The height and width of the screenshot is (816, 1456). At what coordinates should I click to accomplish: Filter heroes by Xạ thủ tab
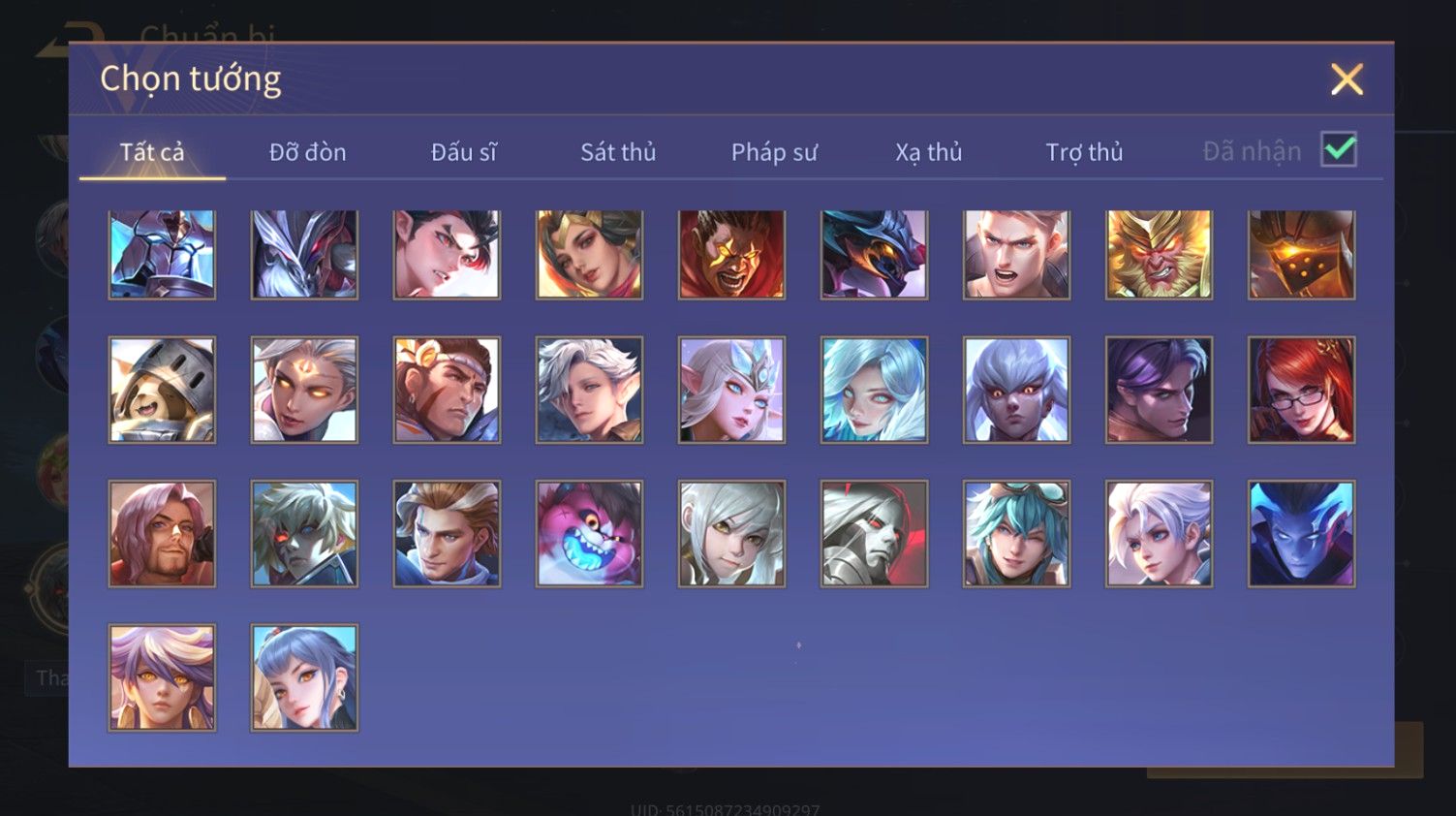tap(928, 152)
